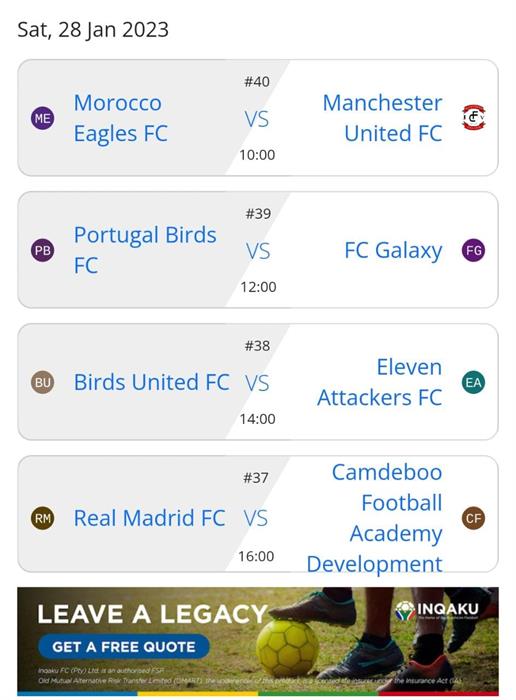Image resolution: width=516 pixels, height=700 pixels.
Task: Select the purple FG team badge
Action: [474, 250]
